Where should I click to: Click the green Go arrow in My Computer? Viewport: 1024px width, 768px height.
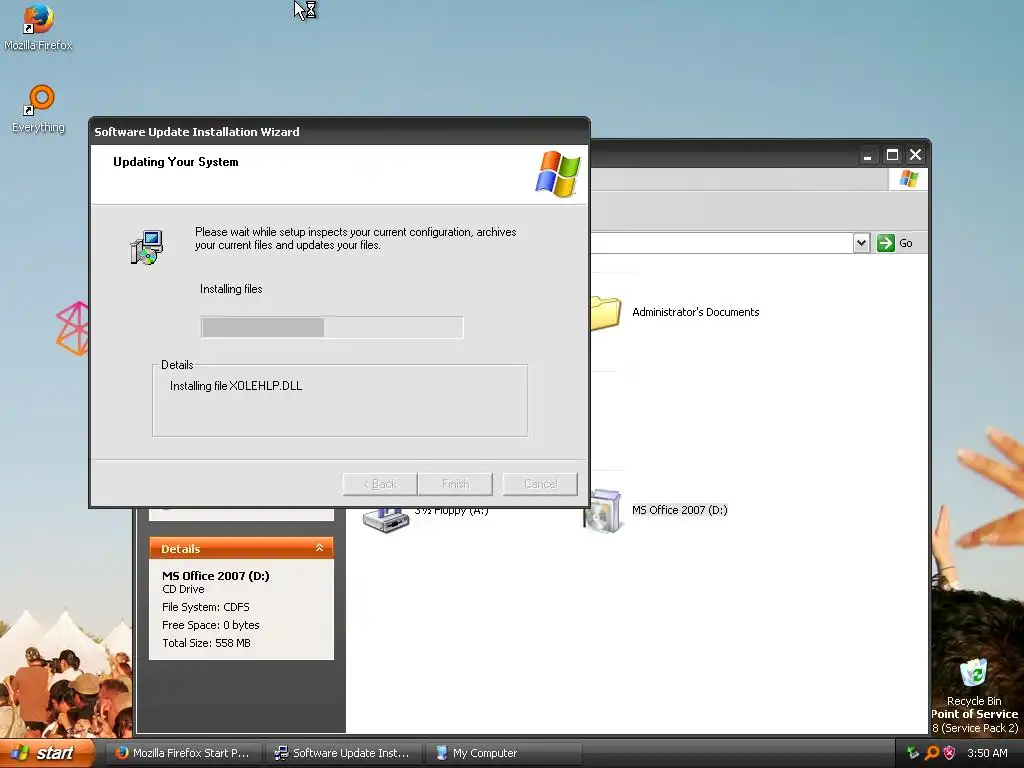pyautogui.click(x=886, y=243)
